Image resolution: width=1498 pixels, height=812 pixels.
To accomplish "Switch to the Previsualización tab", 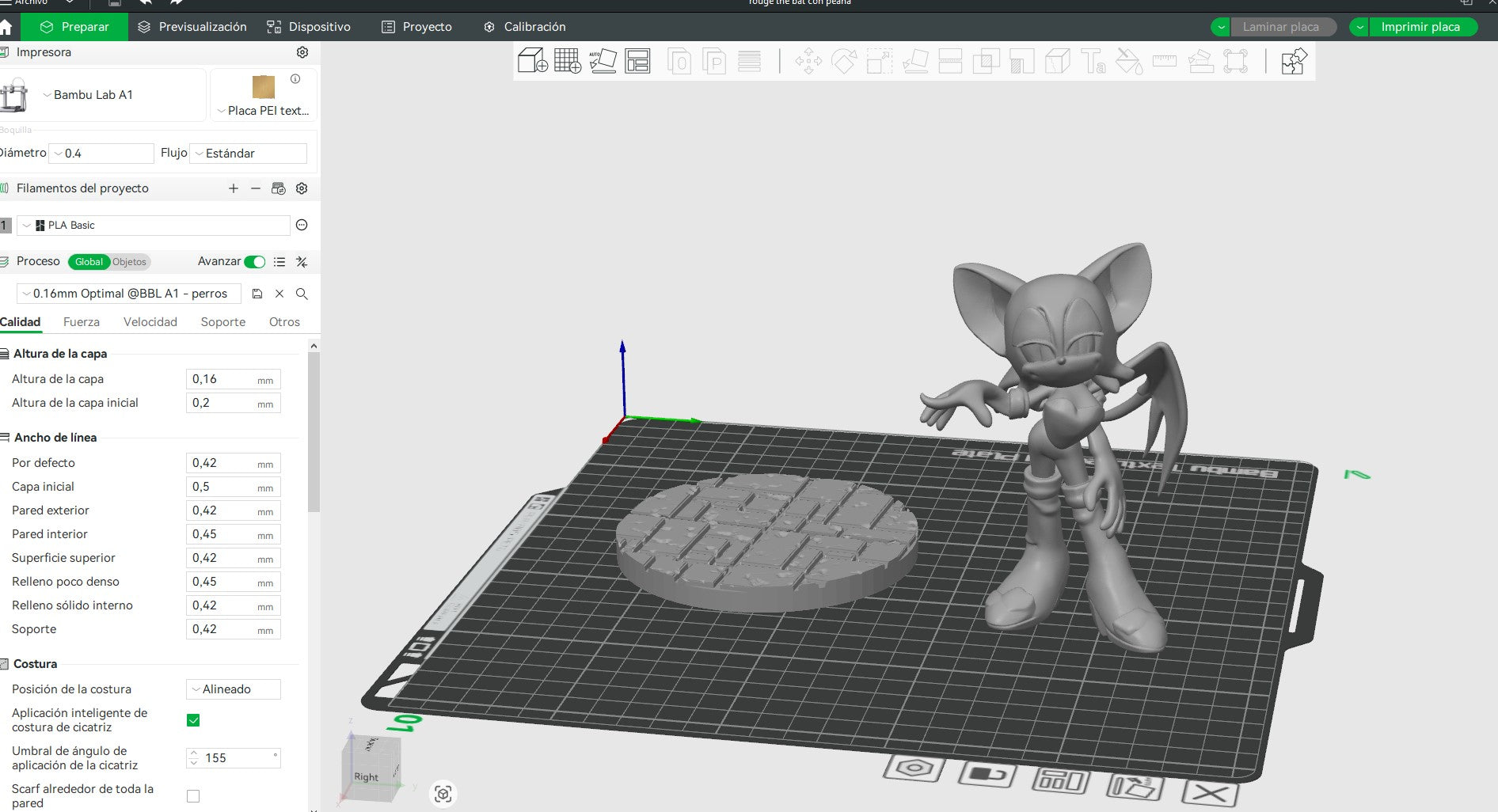I will click(192, 27).
